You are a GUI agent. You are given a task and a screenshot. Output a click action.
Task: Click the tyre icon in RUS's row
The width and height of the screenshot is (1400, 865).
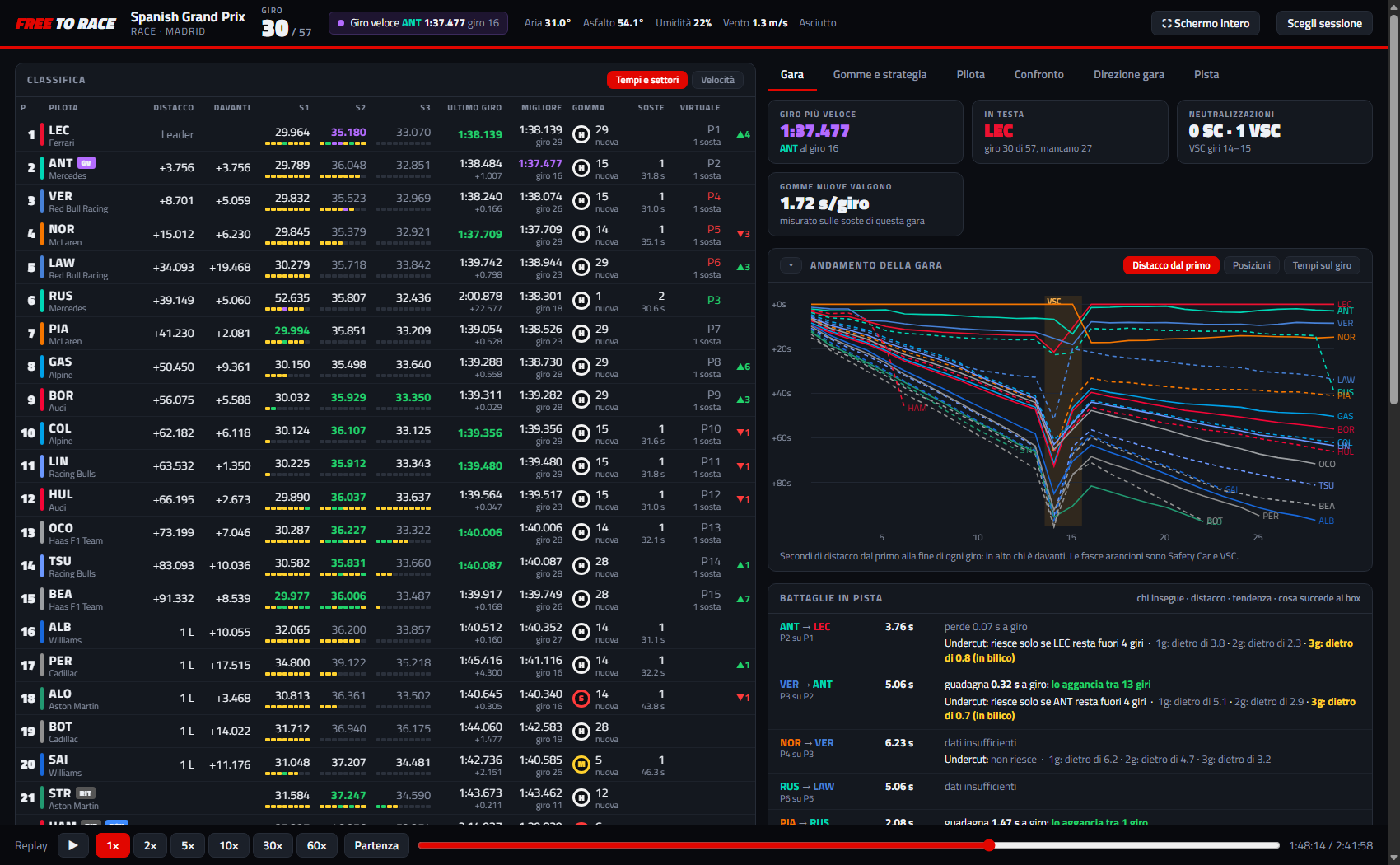click(581, 300)
